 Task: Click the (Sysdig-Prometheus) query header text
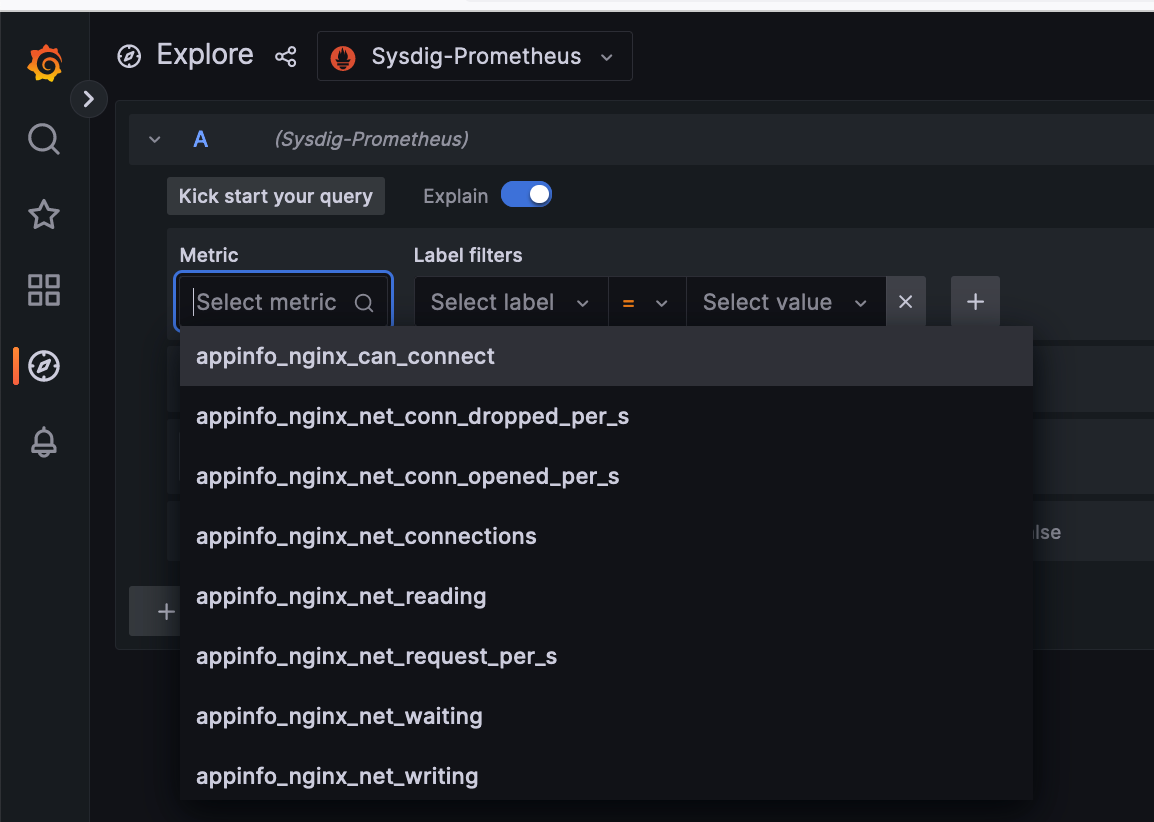point(372,139)
